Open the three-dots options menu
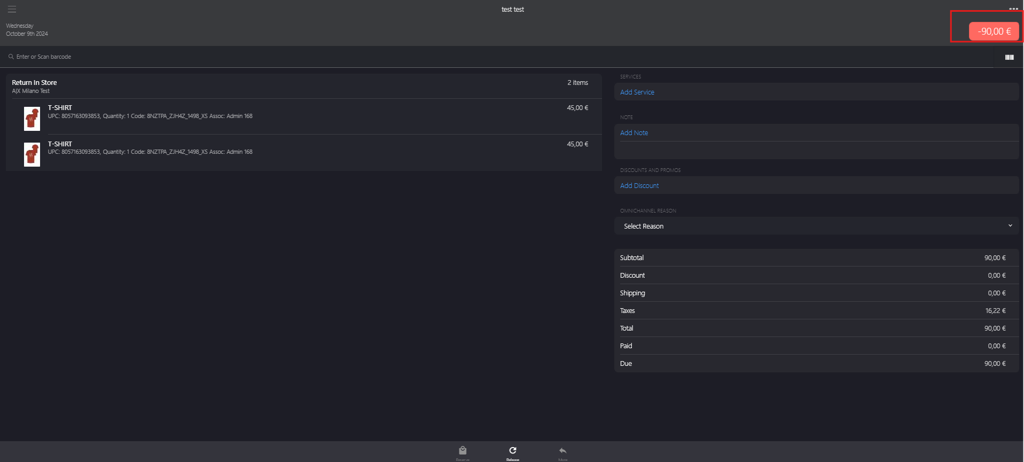 coord(1014,8)
